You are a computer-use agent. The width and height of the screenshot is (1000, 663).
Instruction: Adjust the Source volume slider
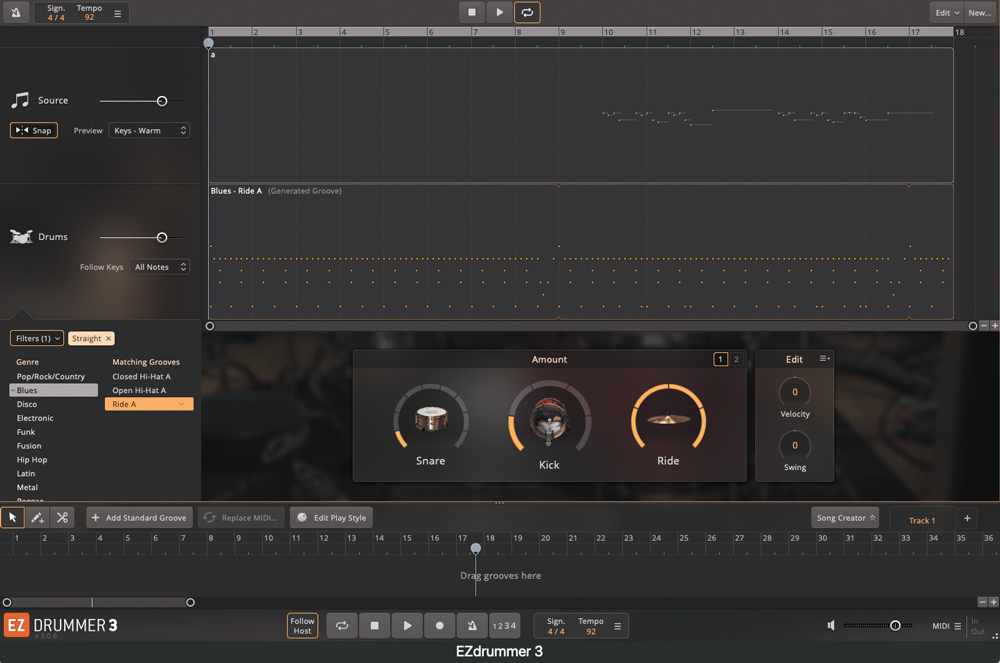pyautogui.click(x=162, y=101)
